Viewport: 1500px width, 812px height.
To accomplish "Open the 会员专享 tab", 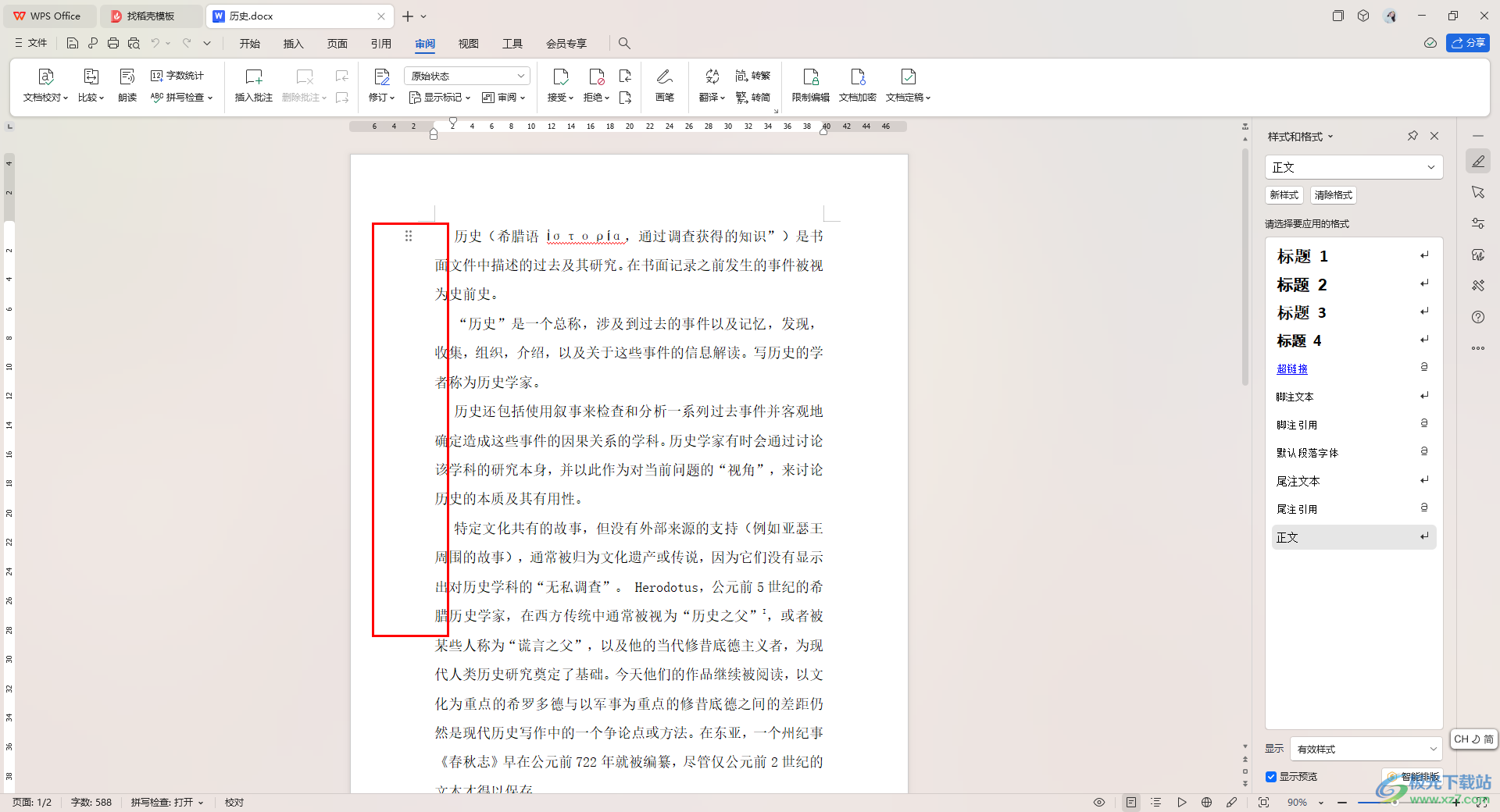I will pyautogui.click(x=566, y=44).
